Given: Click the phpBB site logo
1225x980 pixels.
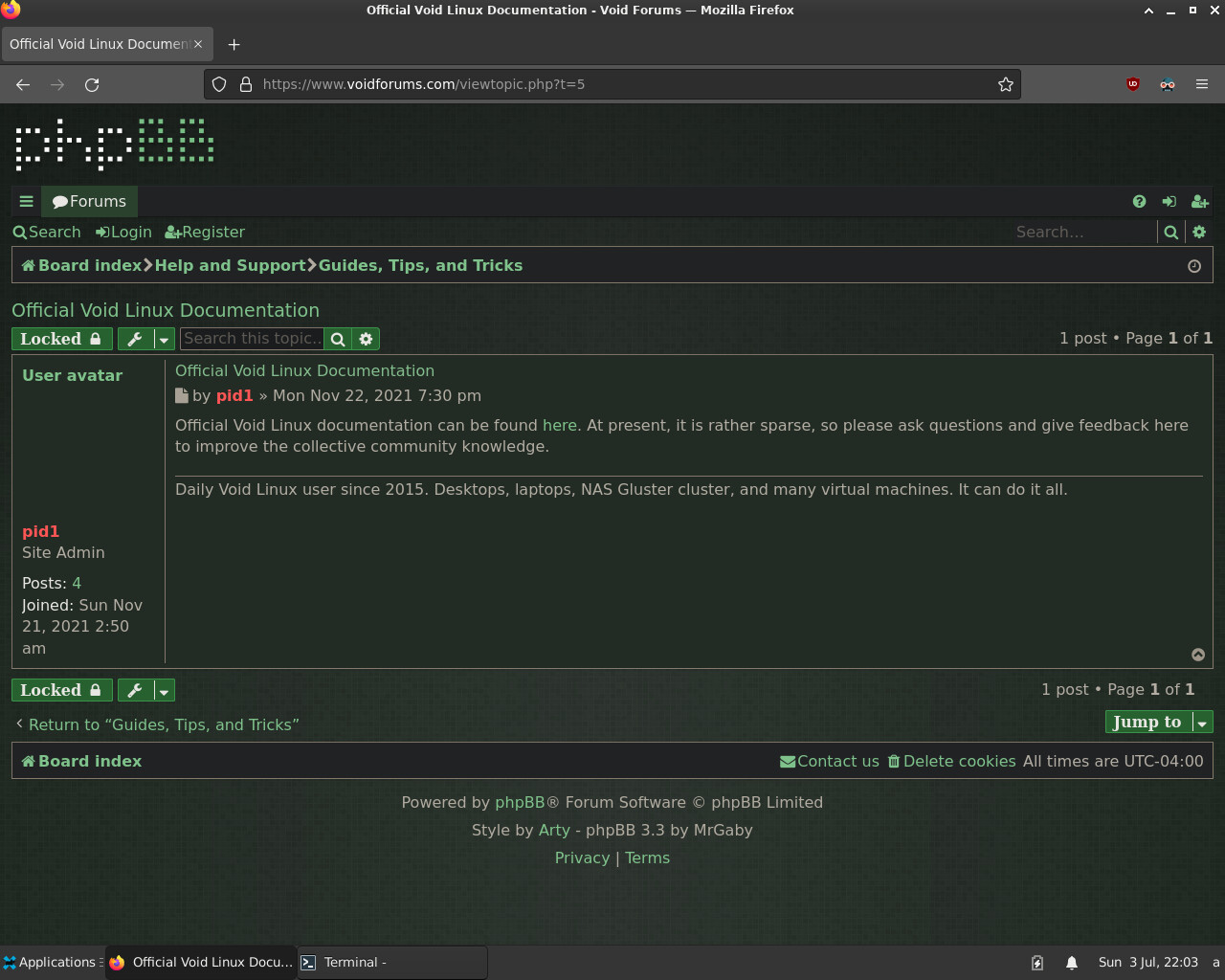Looking at the screenshot, I should coord(115,145).
